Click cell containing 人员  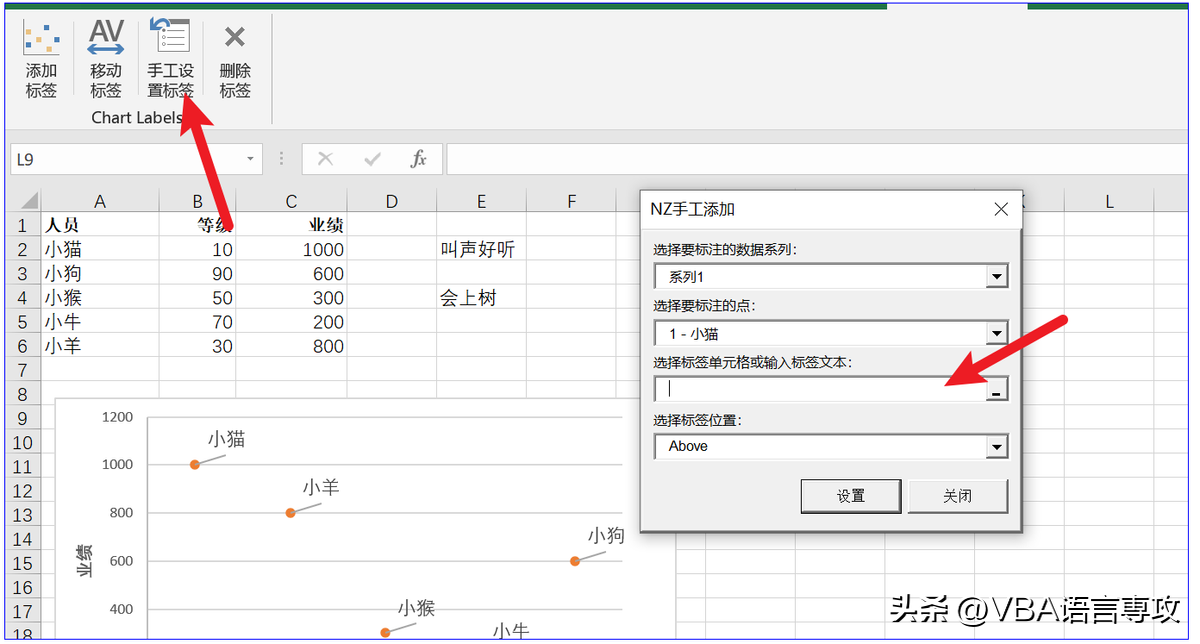(100, 226)
